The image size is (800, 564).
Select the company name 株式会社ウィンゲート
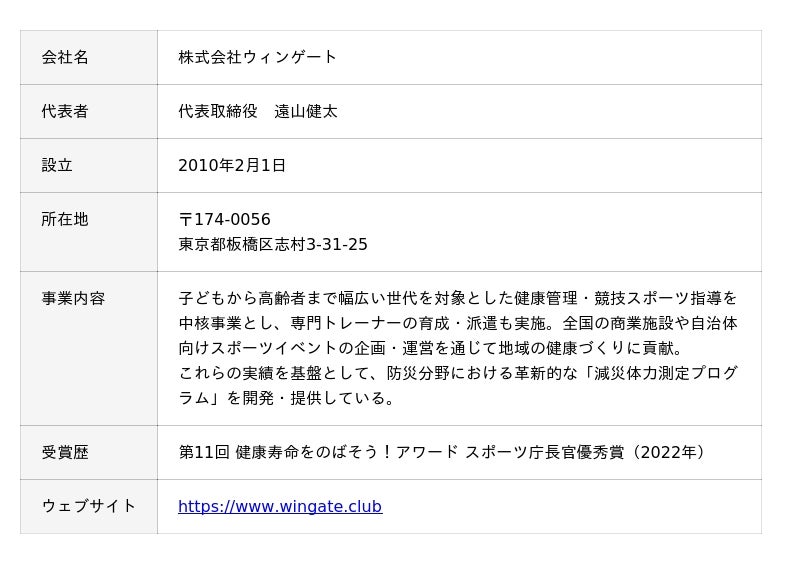pos(258,58)
